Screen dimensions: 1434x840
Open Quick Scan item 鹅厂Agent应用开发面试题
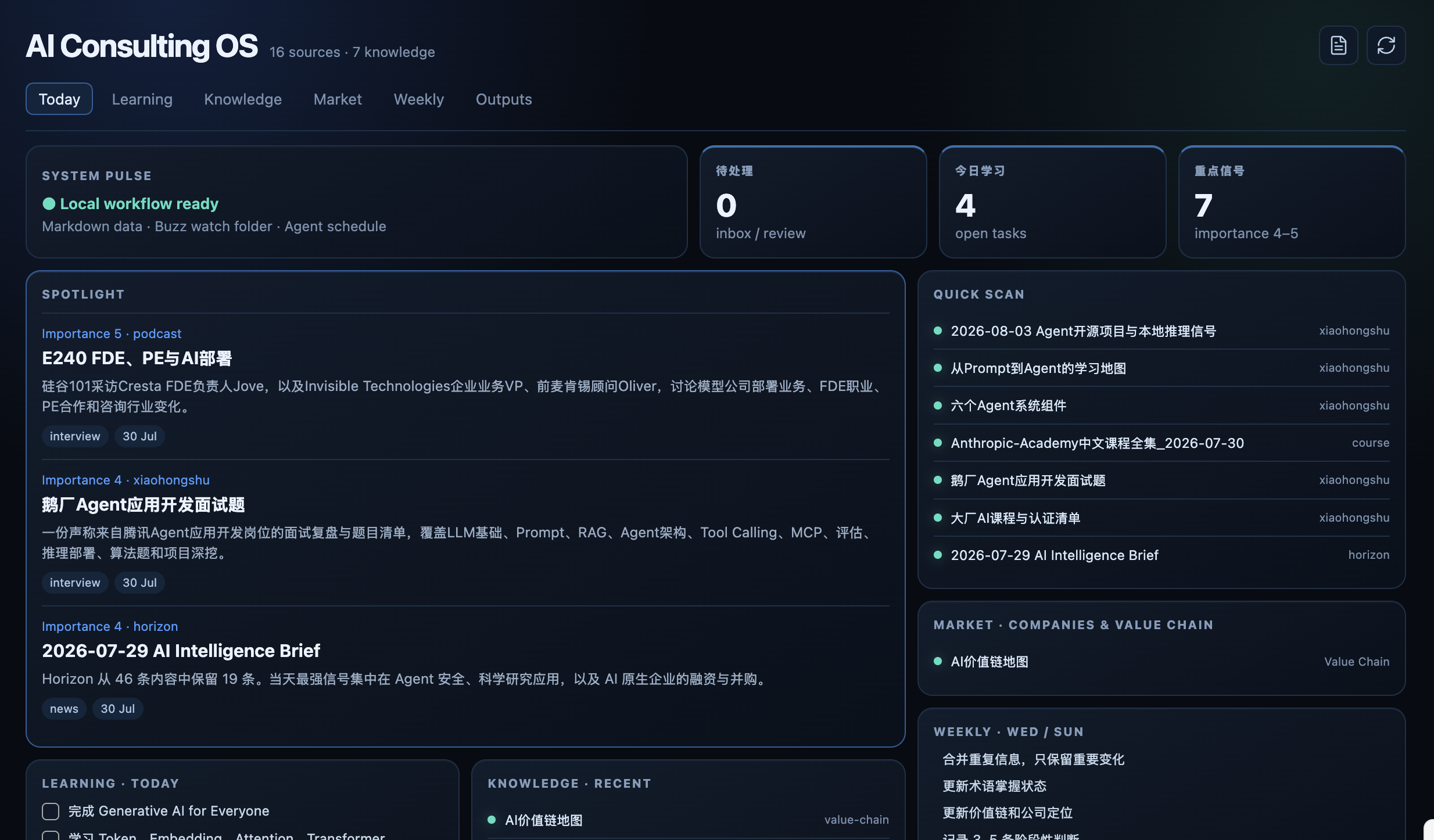pyautogui.click(x=1161, y=480)
